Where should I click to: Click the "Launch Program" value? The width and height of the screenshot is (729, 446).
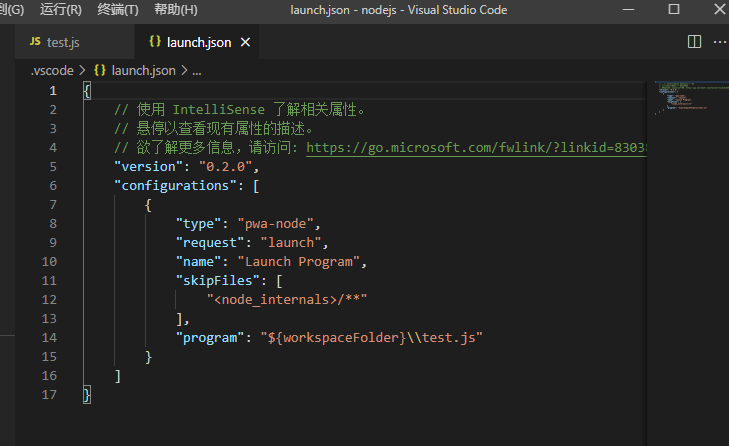(x=298, y=262)
